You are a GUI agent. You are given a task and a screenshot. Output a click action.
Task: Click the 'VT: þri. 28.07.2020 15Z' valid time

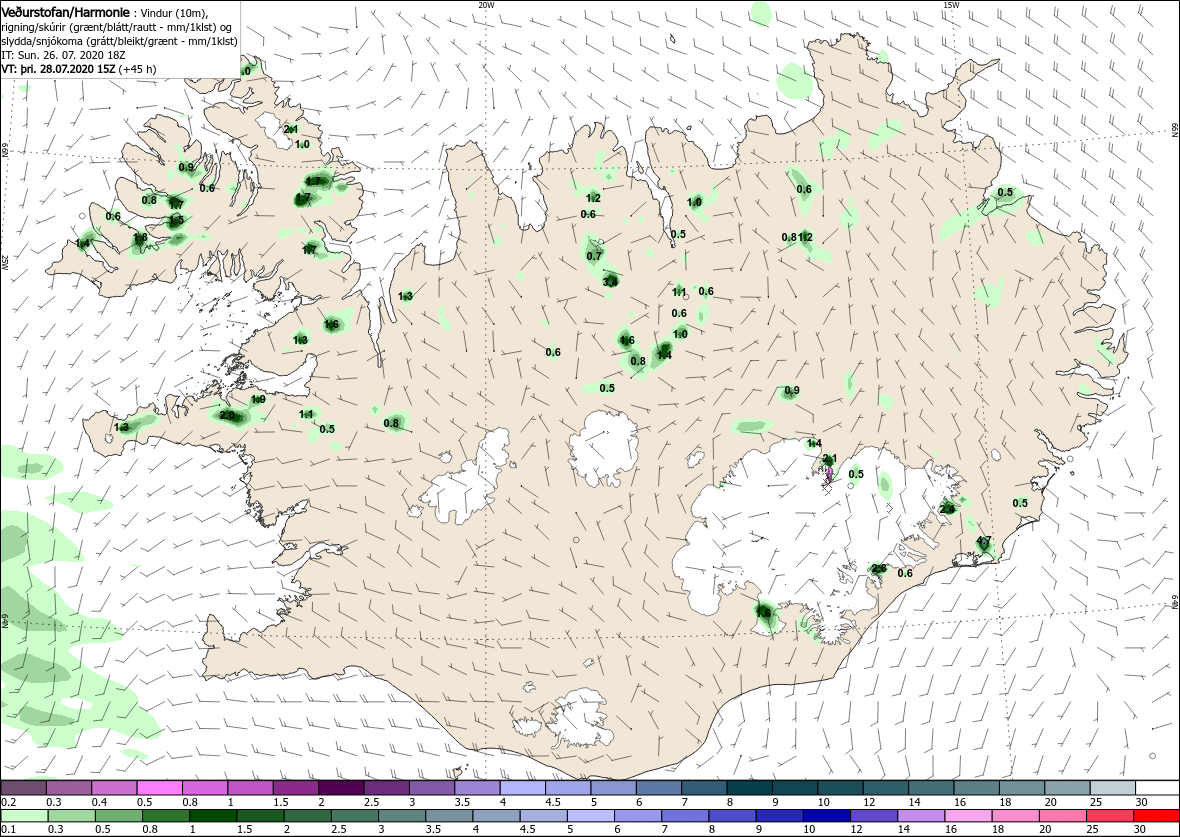click(58, 68)
